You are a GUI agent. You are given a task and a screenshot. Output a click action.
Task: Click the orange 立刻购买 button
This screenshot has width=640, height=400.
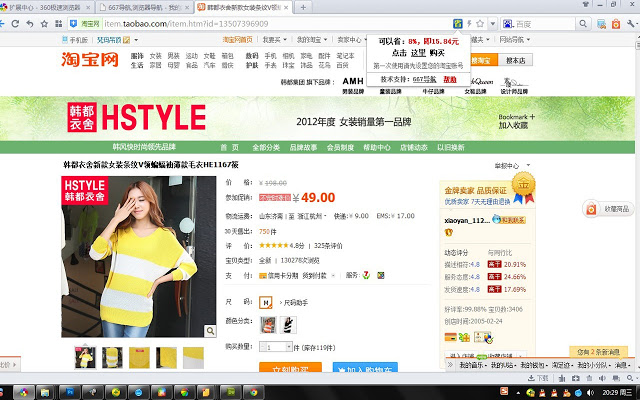(x=290, y=367)
